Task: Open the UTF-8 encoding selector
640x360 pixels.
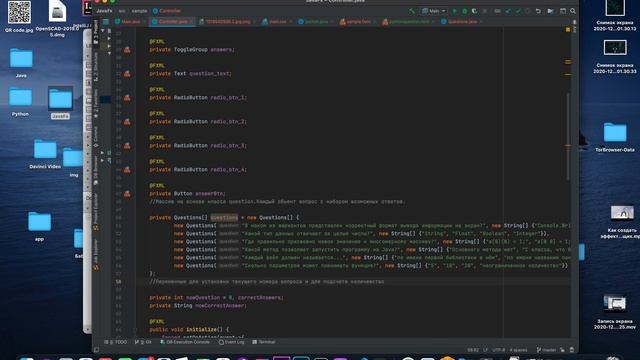Action: pyautogui.click(x=498, y=350)
